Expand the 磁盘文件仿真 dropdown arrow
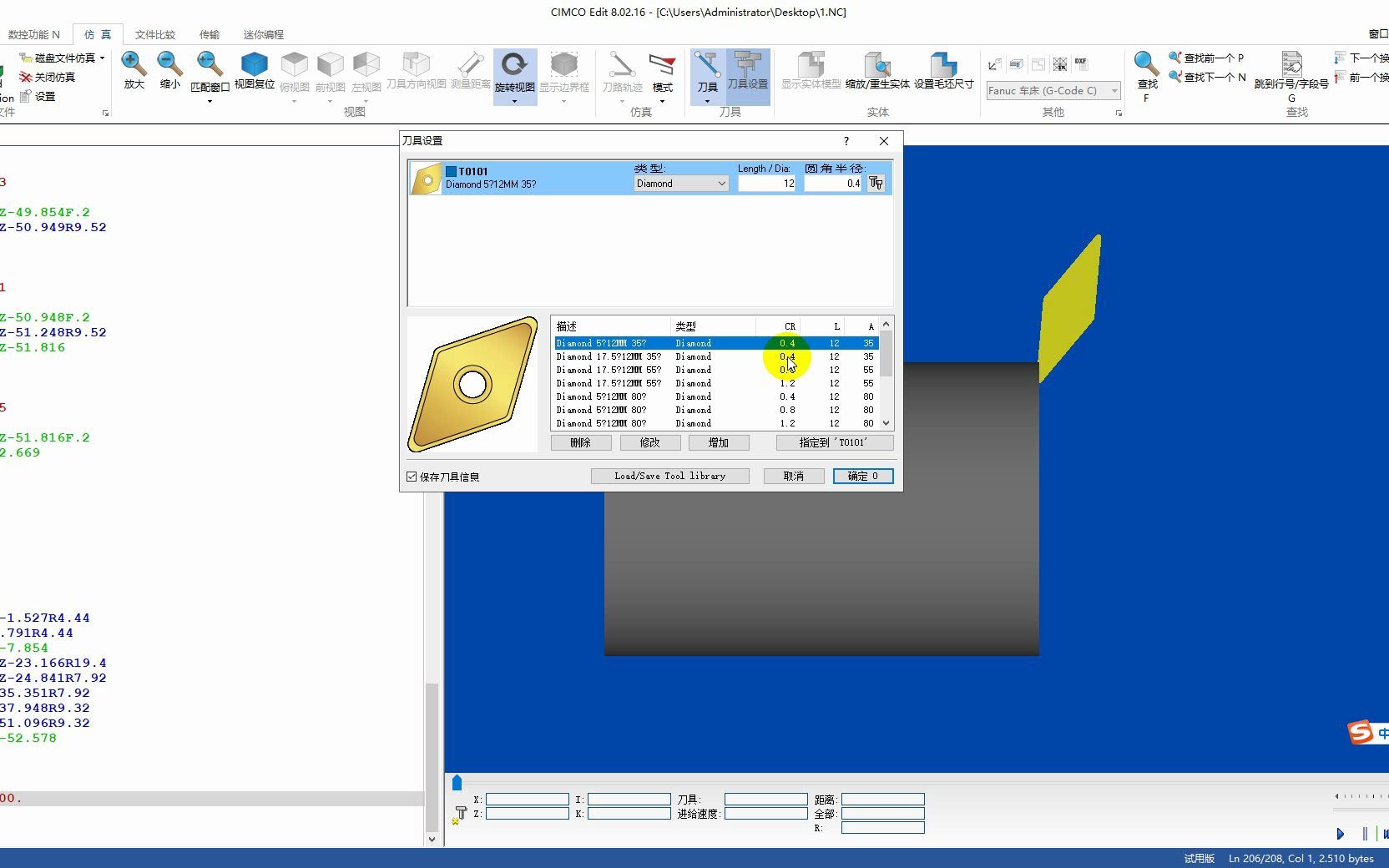 (103, 58)
